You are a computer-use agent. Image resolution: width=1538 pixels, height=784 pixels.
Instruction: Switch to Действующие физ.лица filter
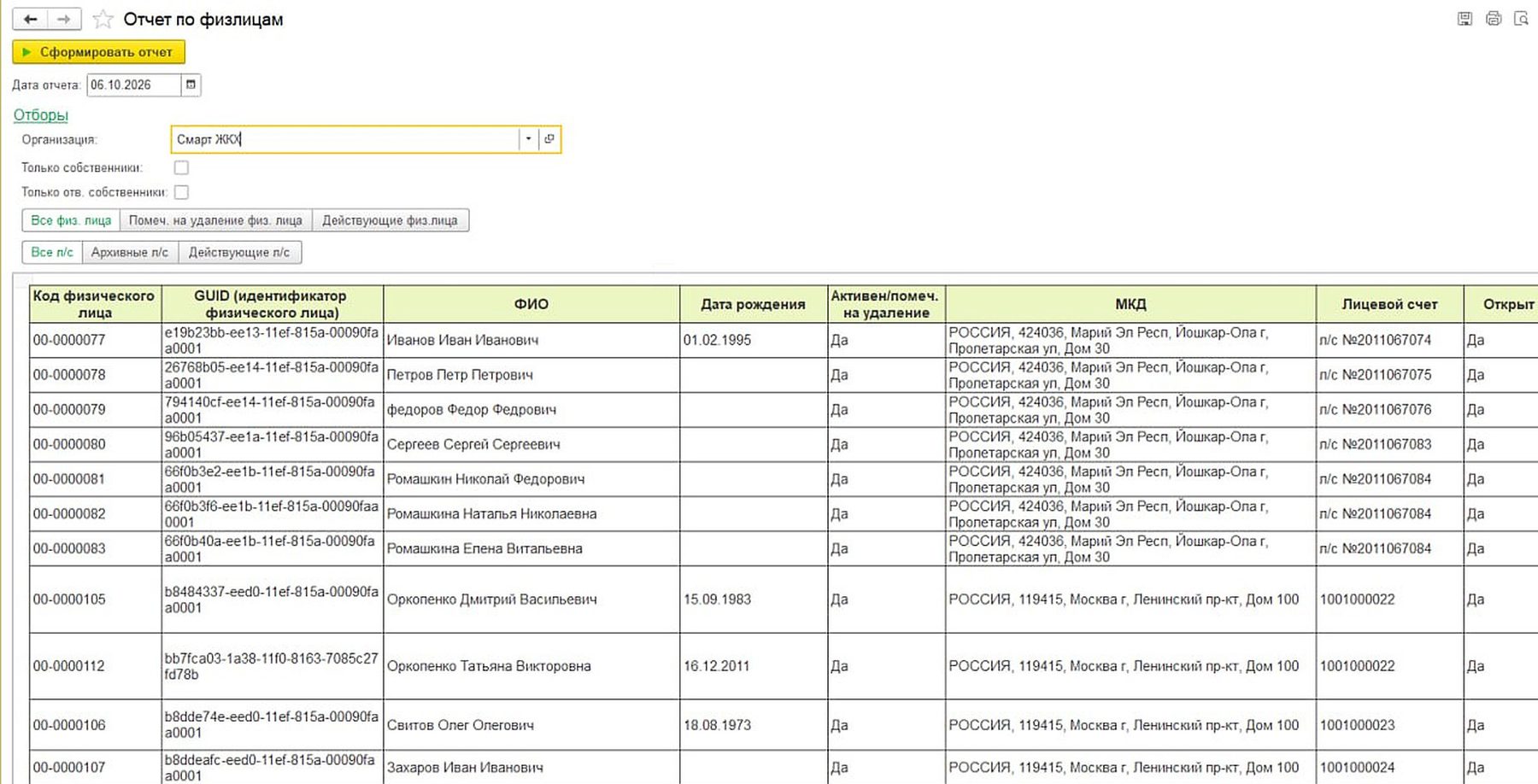(x=390, y=220)
